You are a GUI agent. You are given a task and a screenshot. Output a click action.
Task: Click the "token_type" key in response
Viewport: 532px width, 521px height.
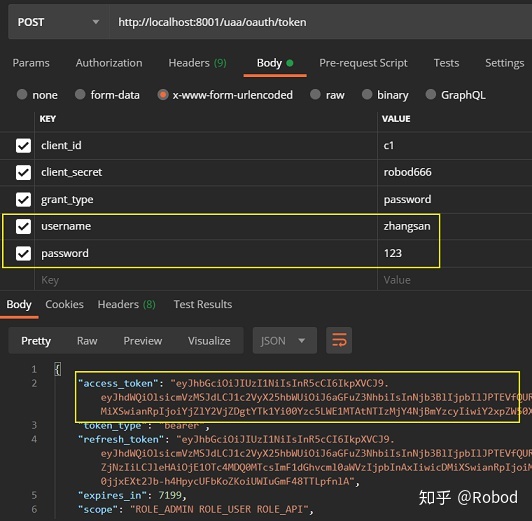[x=112, y=426]
